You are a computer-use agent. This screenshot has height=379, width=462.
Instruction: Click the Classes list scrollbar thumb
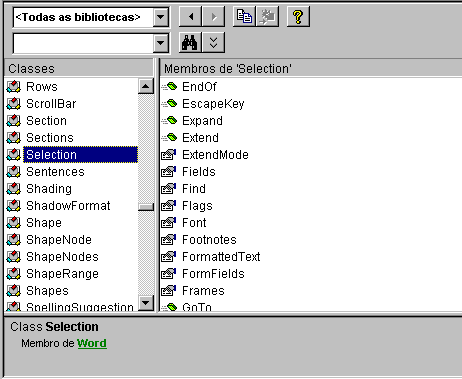[146, 207]
